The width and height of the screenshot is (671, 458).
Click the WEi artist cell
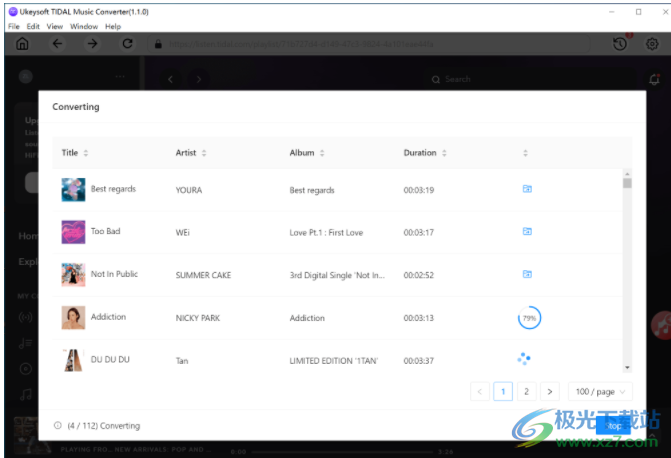[183, 232]
